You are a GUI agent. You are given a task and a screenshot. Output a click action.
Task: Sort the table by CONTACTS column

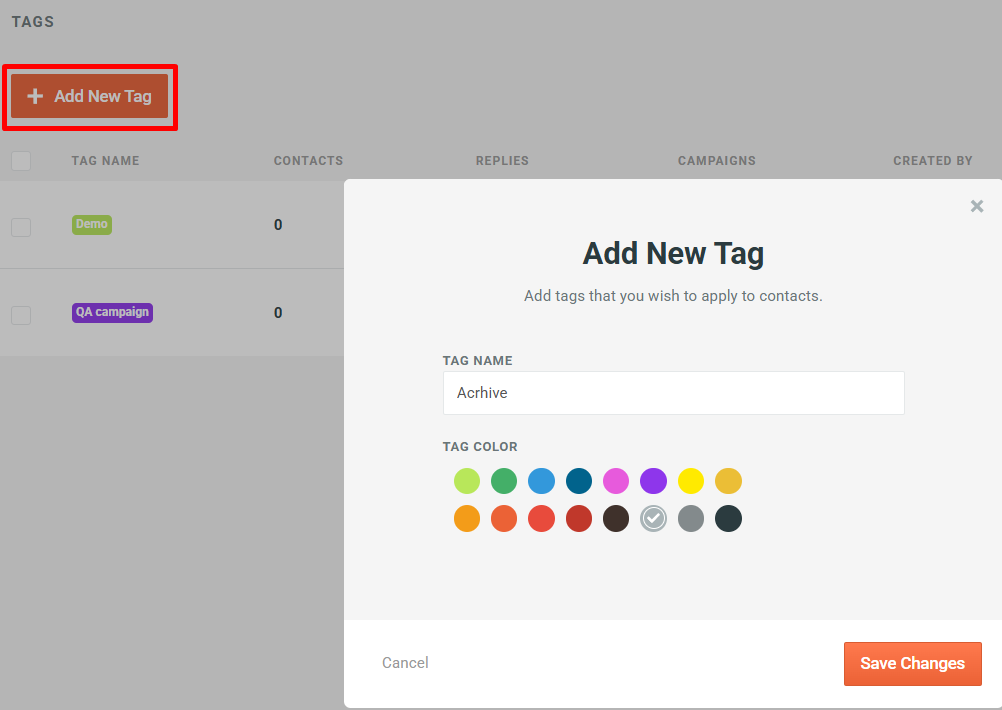click(308, 160)
